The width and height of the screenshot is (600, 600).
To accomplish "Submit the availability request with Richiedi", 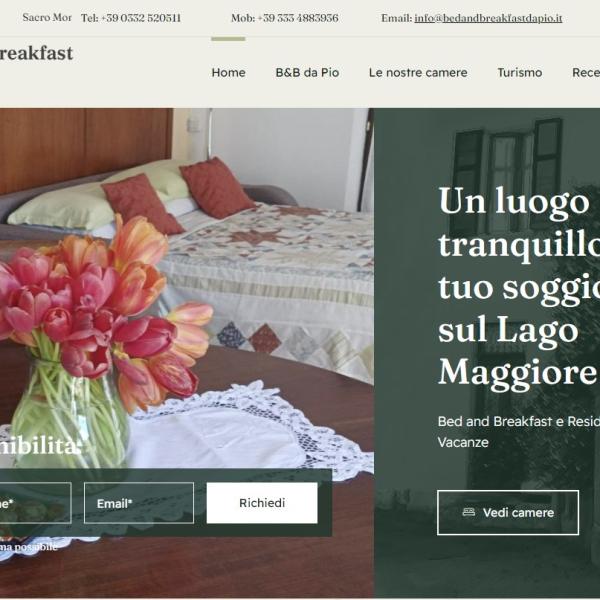I will pos(262,503).
